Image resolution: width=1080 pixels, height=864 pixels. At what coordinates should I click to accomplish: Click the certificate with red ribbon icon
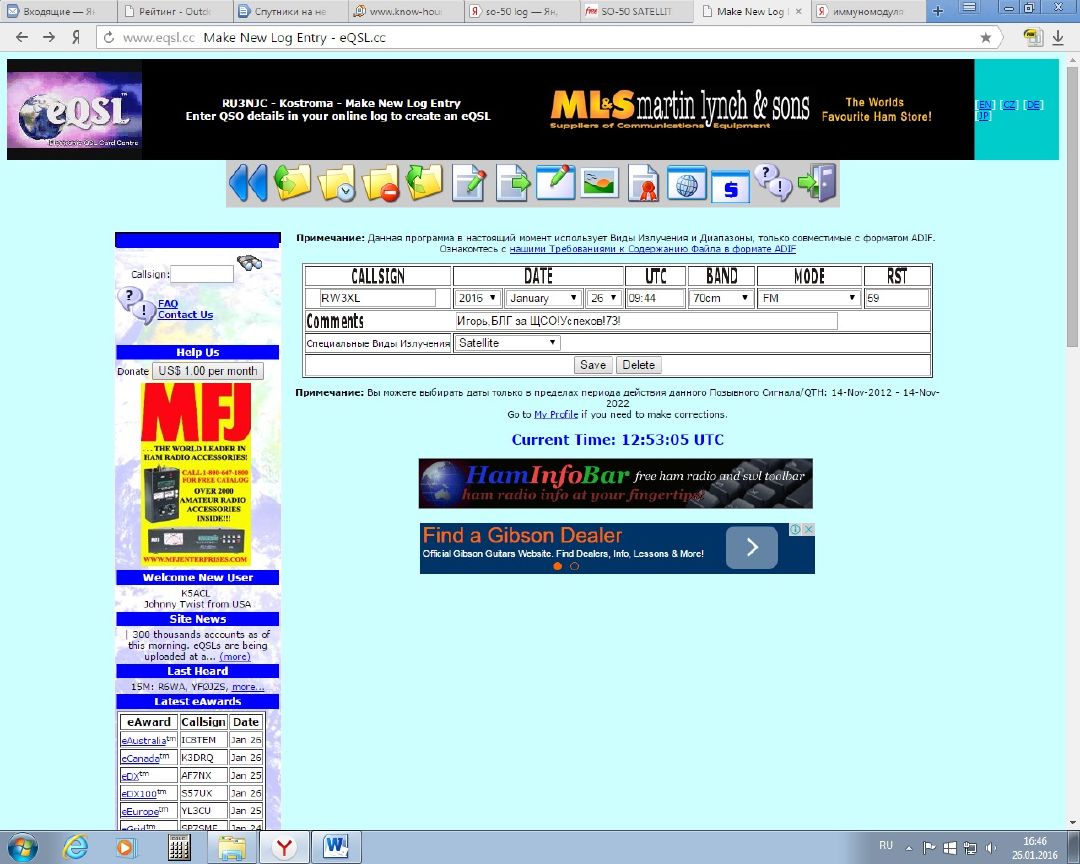643,183
